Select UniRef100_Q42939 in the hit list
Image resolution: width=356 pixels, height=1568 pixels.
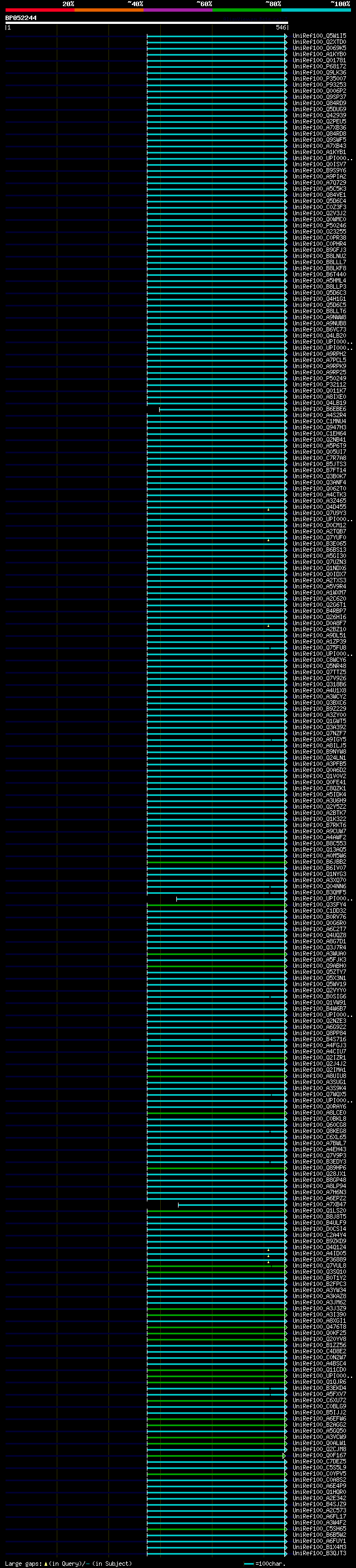pos(319,115)
